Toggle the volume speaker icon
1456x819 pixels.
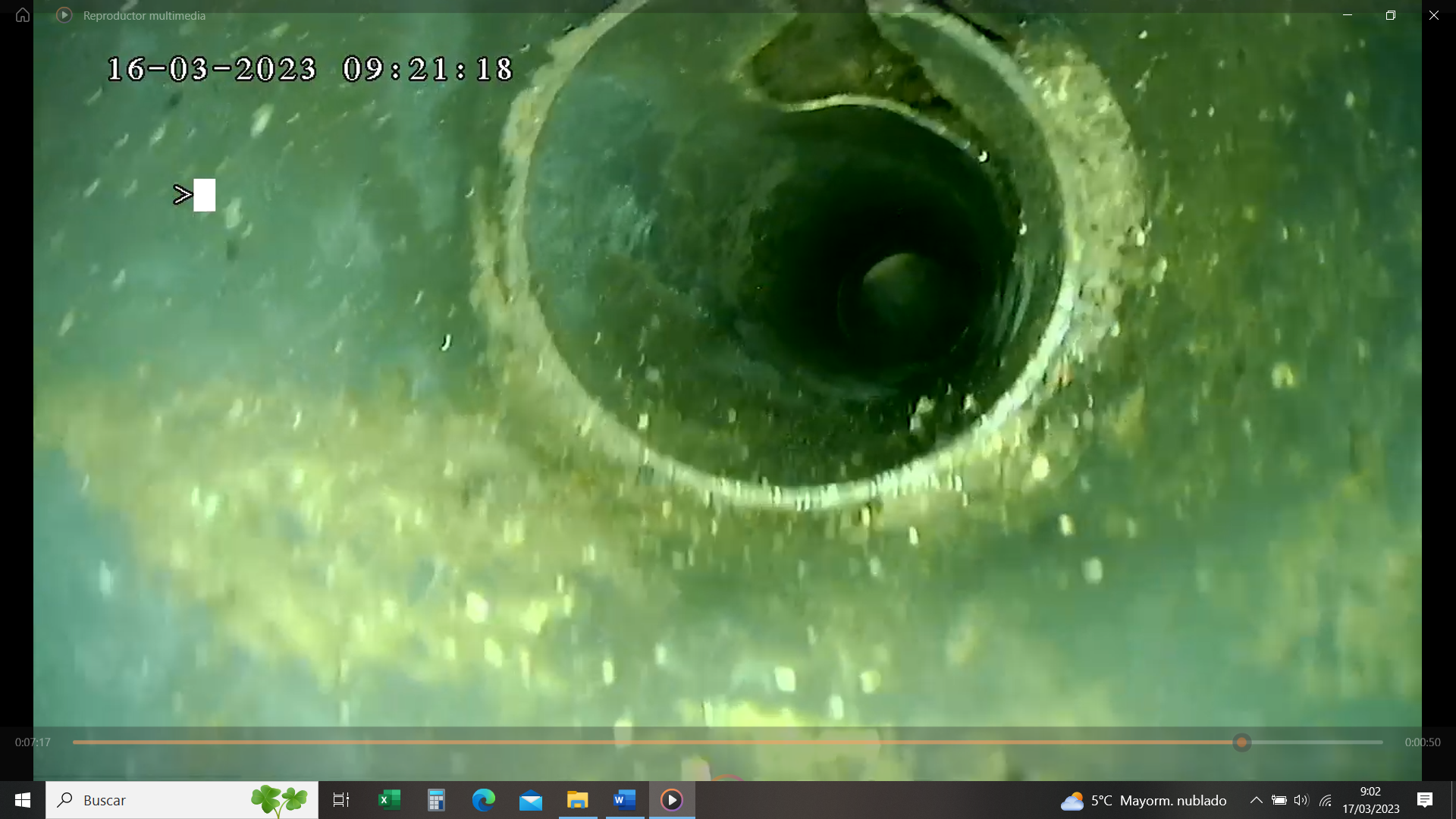click(x=1301, y=800)
